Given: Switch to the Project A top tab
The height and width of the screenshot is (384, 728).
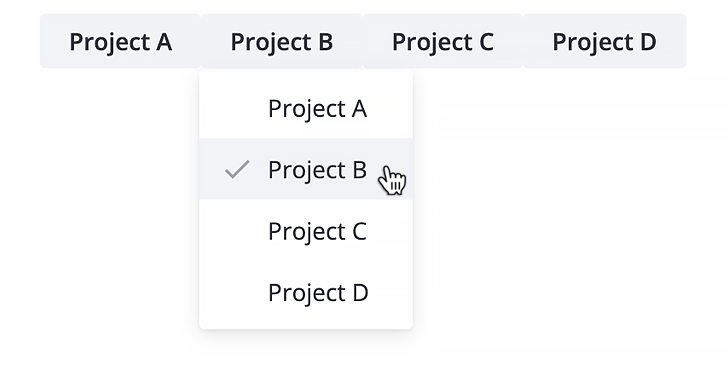Looking at the screenshot, I should (121, 41).
